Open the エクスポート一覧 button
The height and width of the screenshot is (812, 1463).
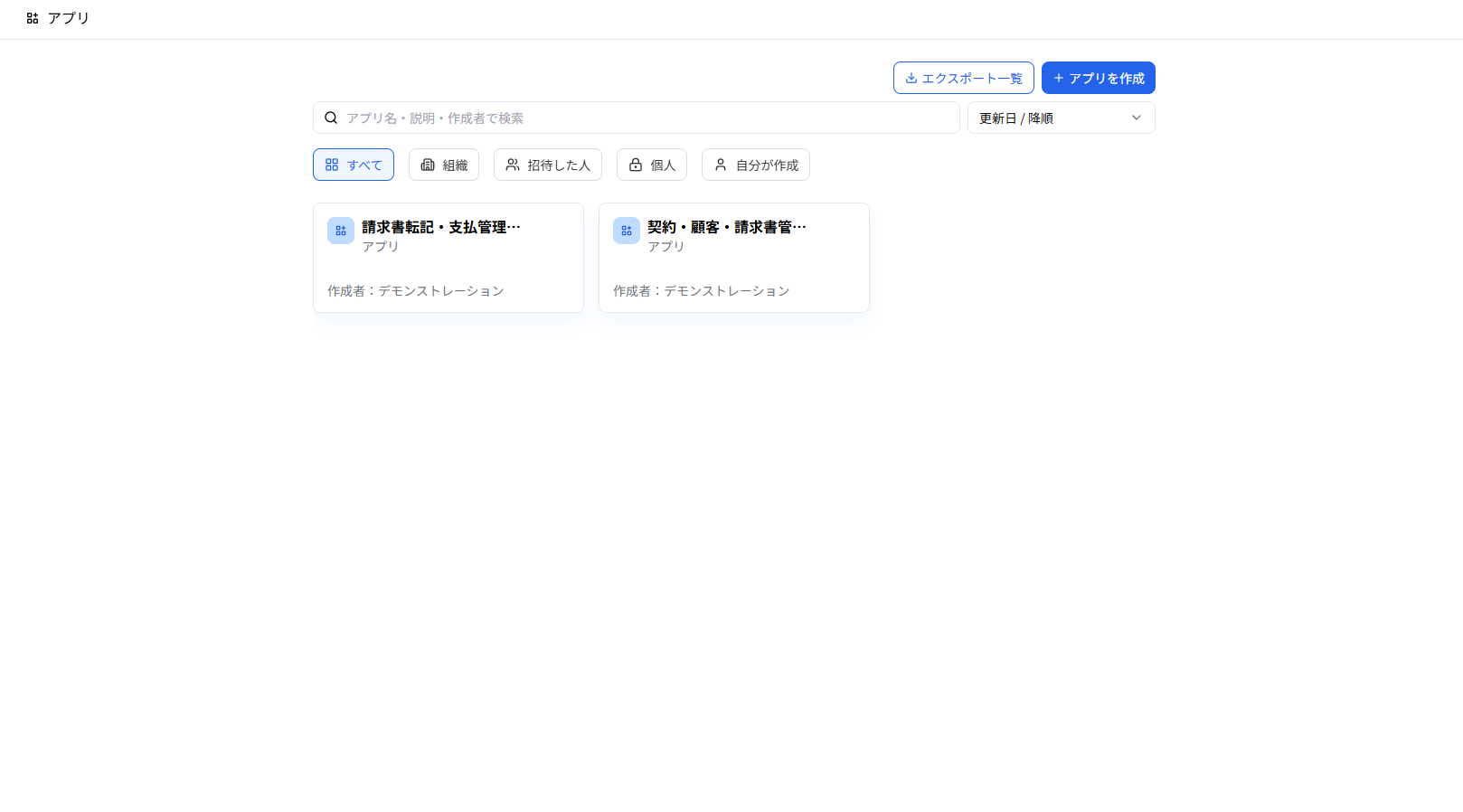click(x=964, y=78)
